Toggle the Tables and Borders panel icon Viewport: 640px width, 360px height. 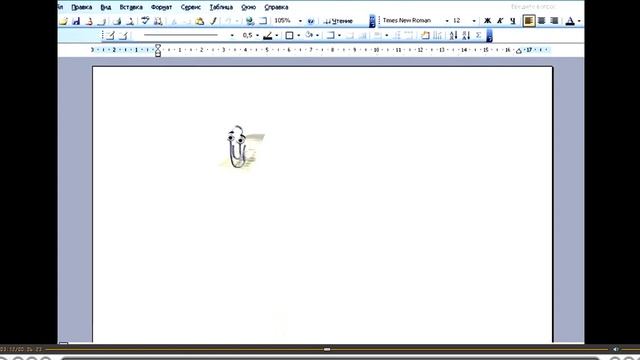click(263, 21)
